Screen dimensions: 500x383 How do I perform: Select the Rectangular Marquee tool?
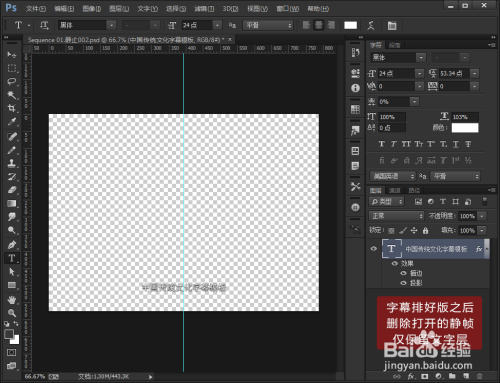pyautogui.click(x=12, y=68)
